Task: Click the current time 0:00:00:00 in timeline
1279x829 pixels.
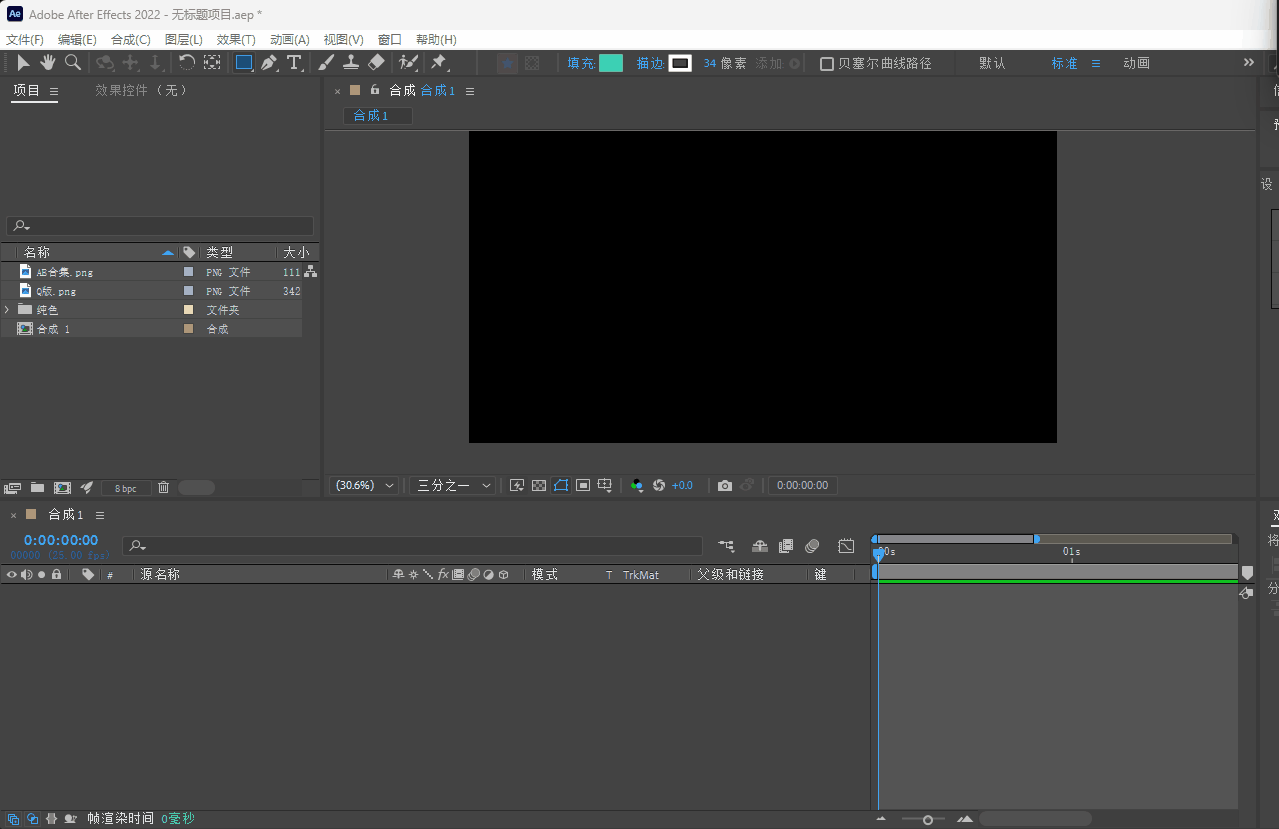Action: pyautogui.click(x=61, y=540)
